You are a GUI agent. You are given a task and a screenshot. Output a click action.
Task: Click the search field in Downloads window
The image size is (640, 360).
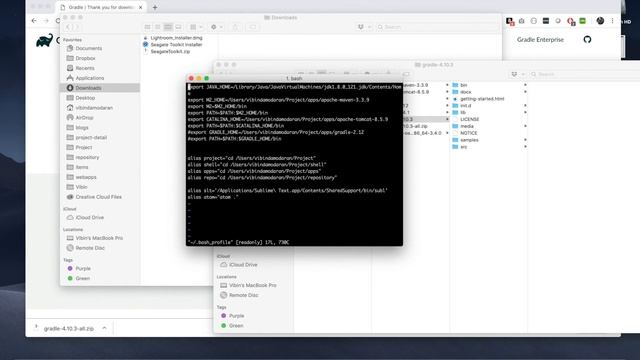click(436, 27)
